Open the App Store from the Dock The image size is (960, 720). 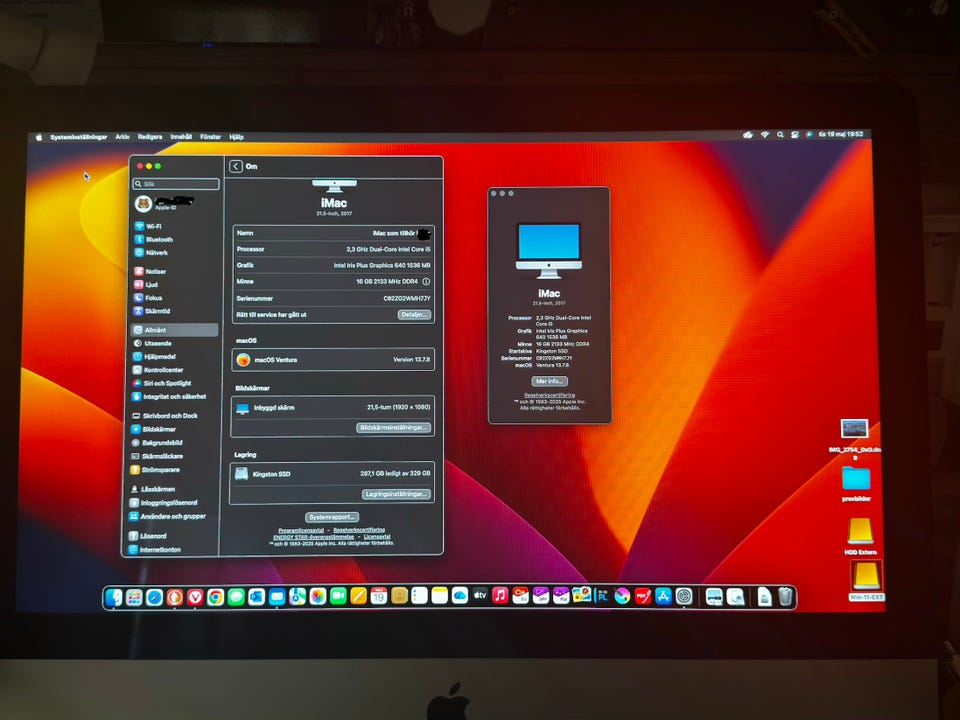(x=663, y=596)
